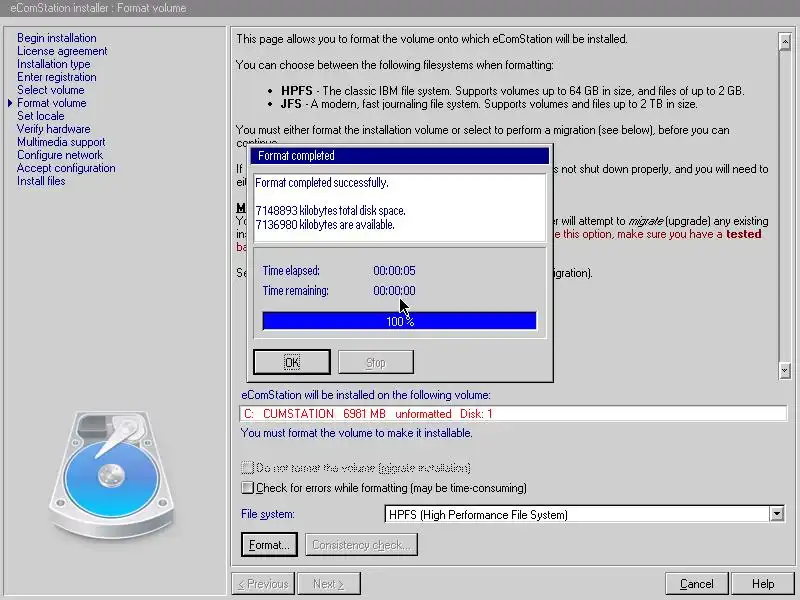
Task: Click the 100% format progress bar
Action: [x=399, y=321]
